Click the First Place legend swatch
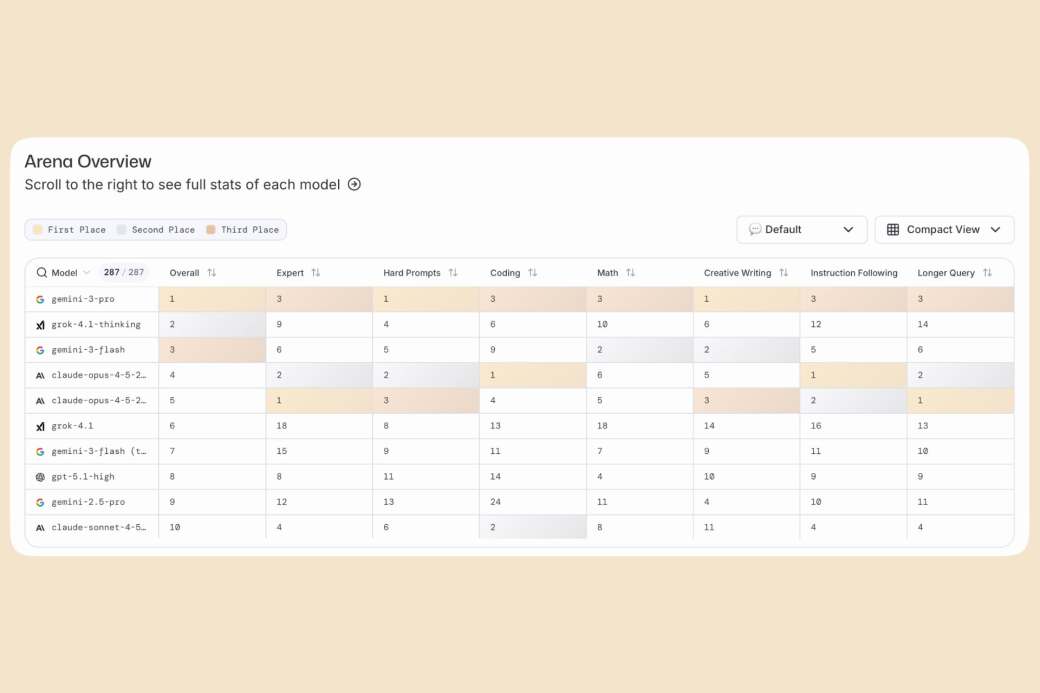Image resolution: width=1040 pixels, height=693 pixels. click(x=38, y=230)
